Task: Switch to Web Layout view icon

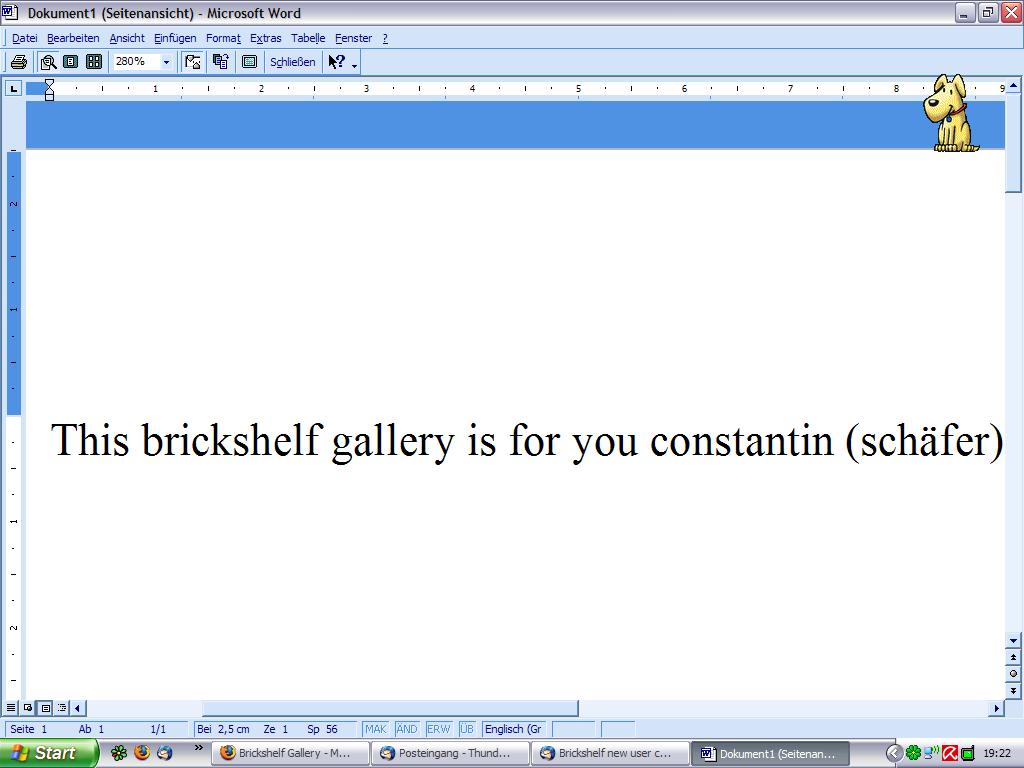Action: (x=28, y=707)
